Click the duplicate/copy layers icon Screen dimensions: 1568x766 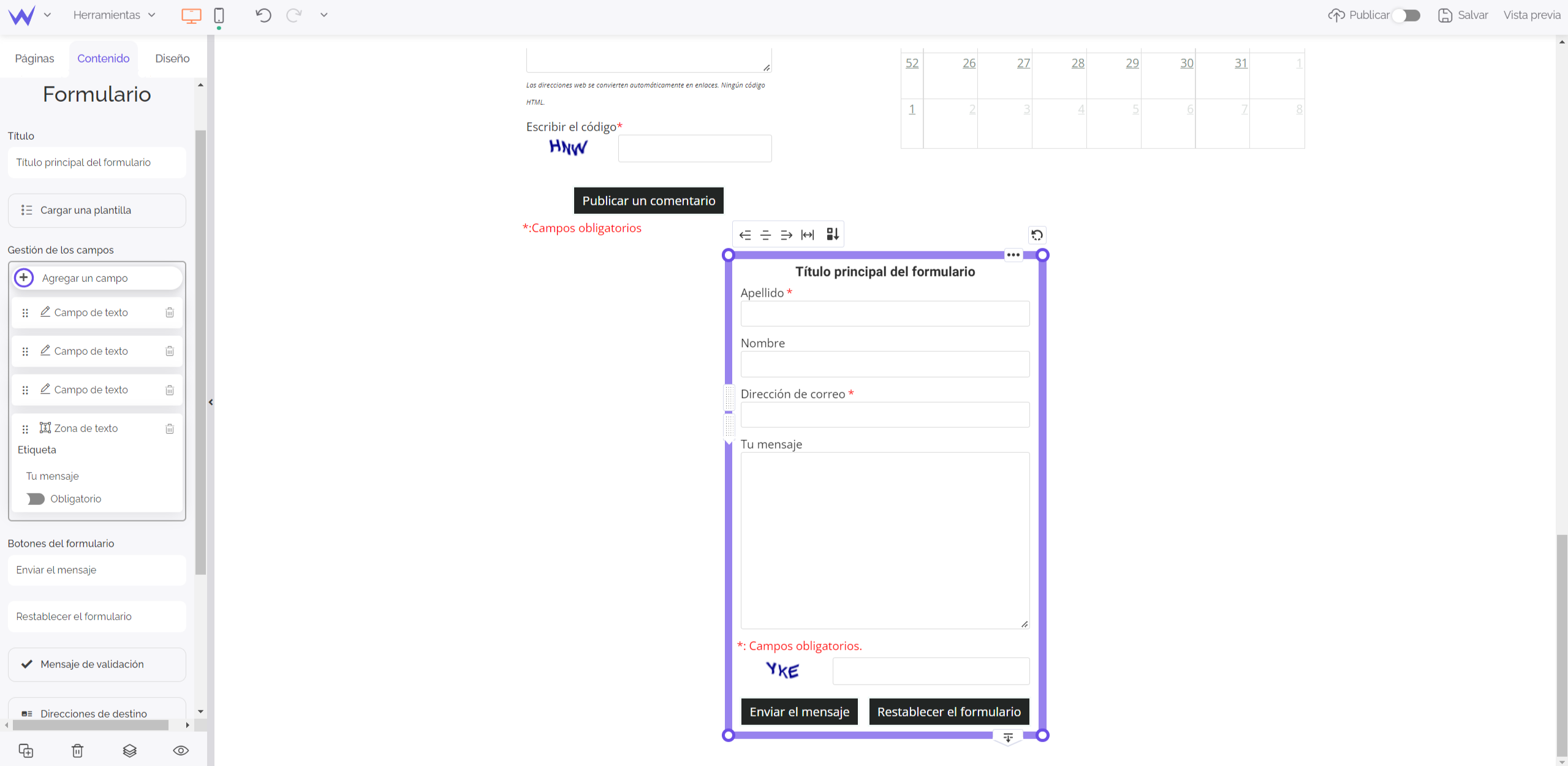(26, 750)
